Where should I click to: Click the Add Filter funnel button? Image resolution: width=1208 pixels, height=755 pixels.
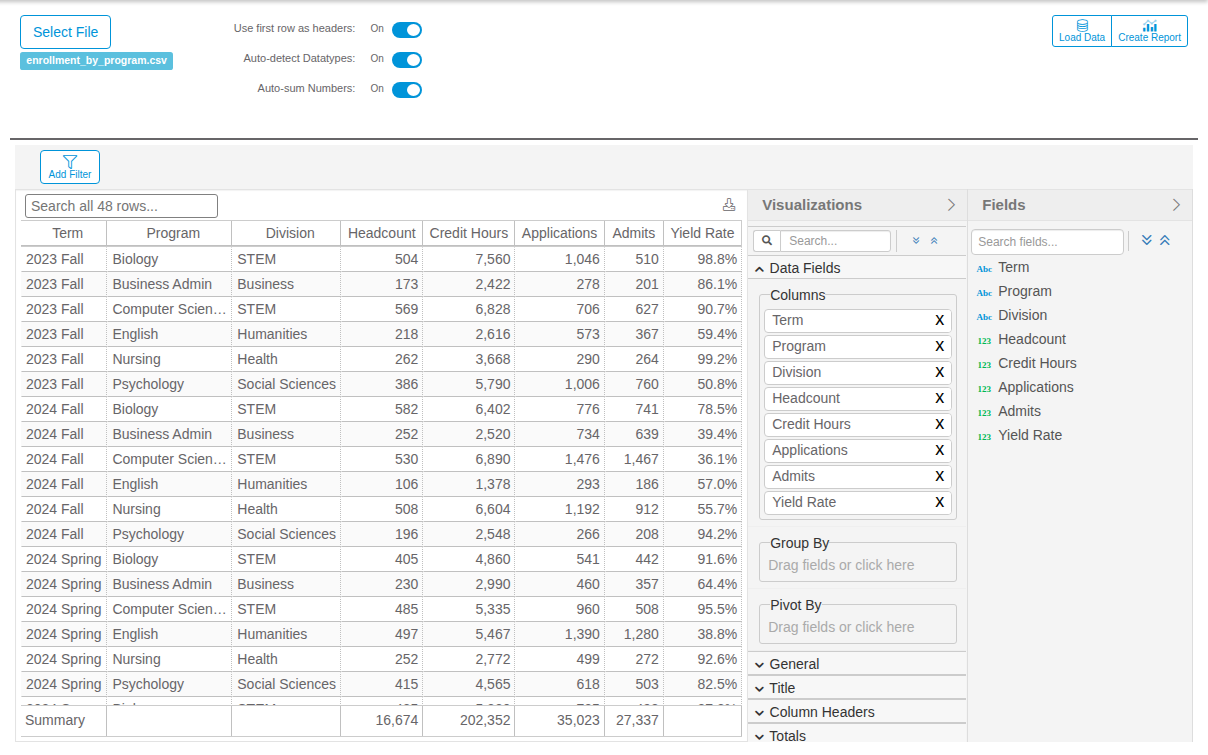[70, 167]
